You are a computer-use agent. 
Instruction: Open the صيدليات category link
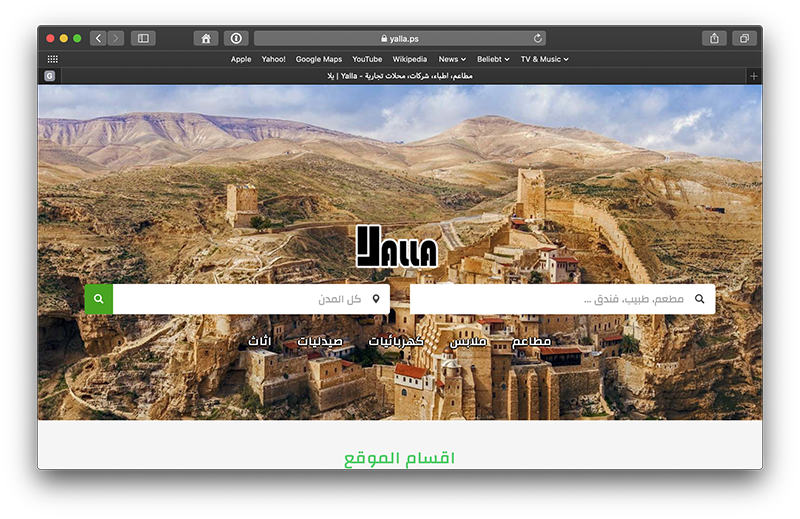coord(320,341)
